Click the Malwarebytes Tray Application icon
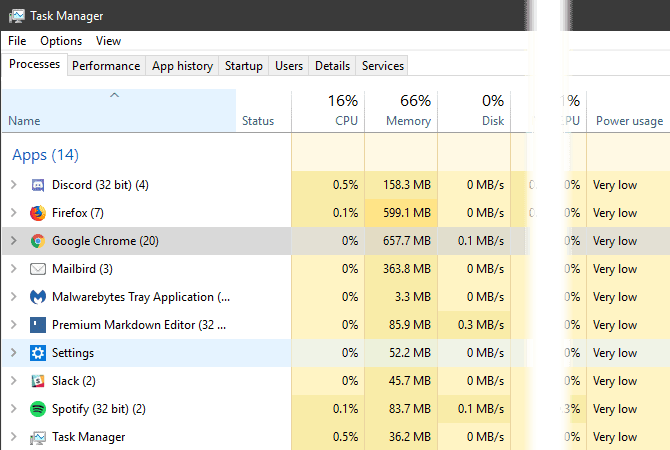Screen dimensions: 670x450 pyautogui.click(x=38, y=297)
